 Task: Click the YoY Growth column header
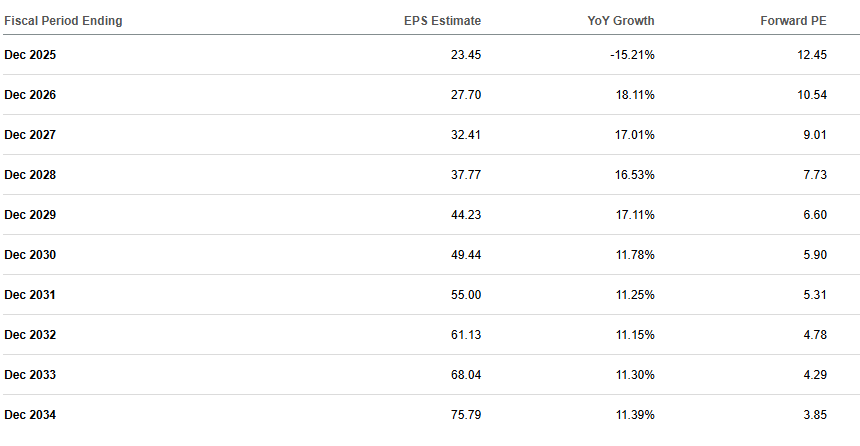click(622, 20)
